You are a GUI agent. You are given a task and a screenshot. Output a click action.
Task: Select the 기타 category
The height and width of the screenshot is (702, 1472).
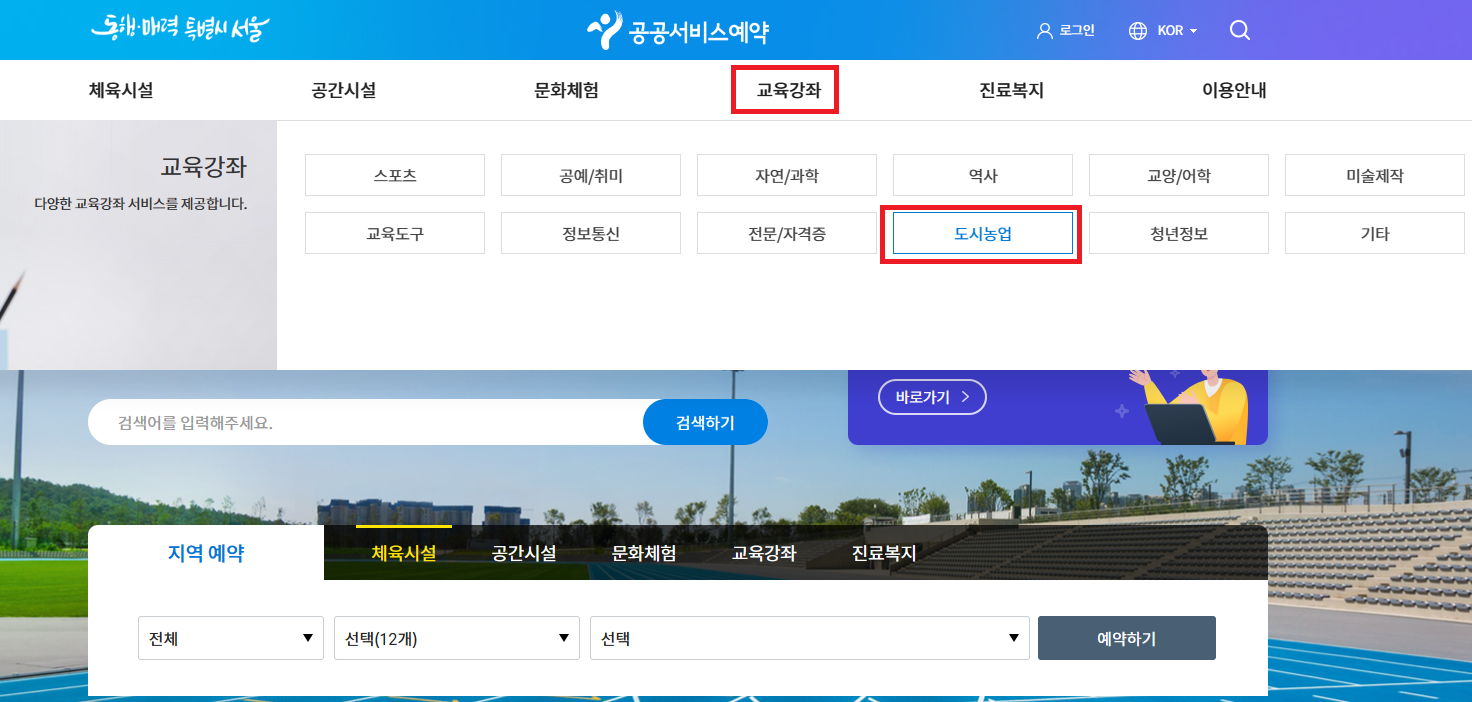coord(1374,232)
